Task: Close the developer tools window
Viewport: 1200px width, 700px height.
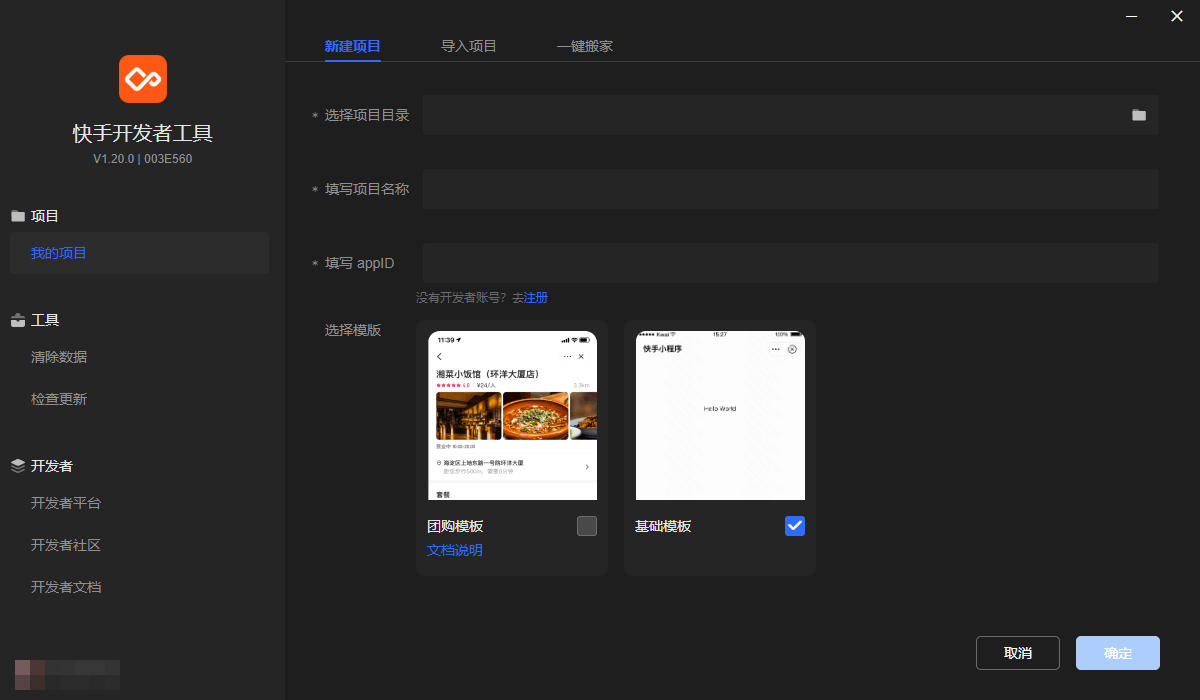Action: pyautogui.click(x=1176, y=16)
